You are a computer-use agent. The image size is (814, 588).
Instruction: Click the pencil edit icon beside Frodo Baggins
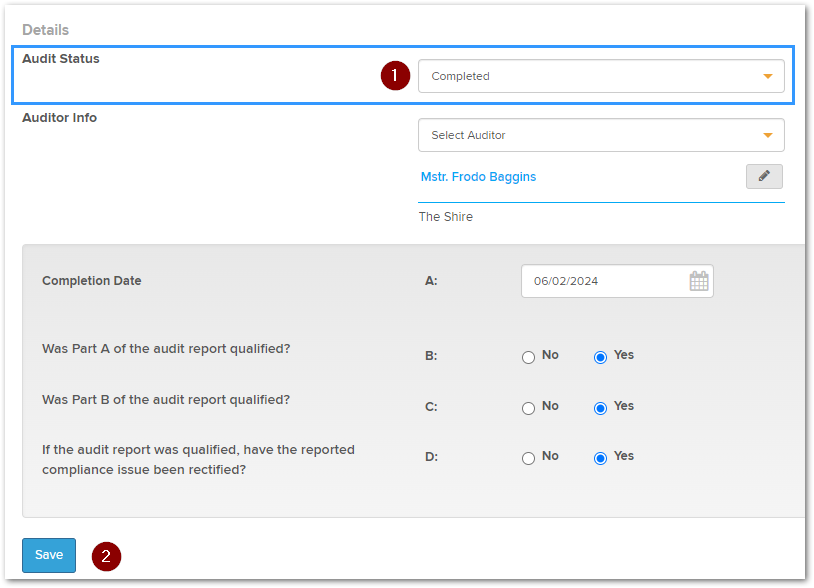point(764,177)
